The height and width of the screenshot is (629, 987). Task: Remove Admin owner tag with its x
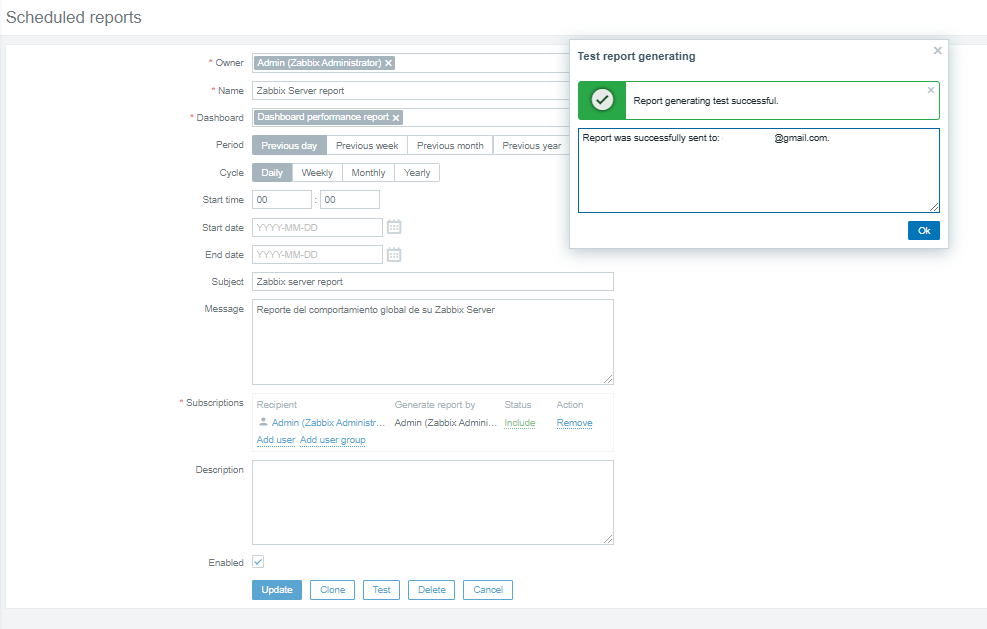pyautogui.click(x=388, y=63)
